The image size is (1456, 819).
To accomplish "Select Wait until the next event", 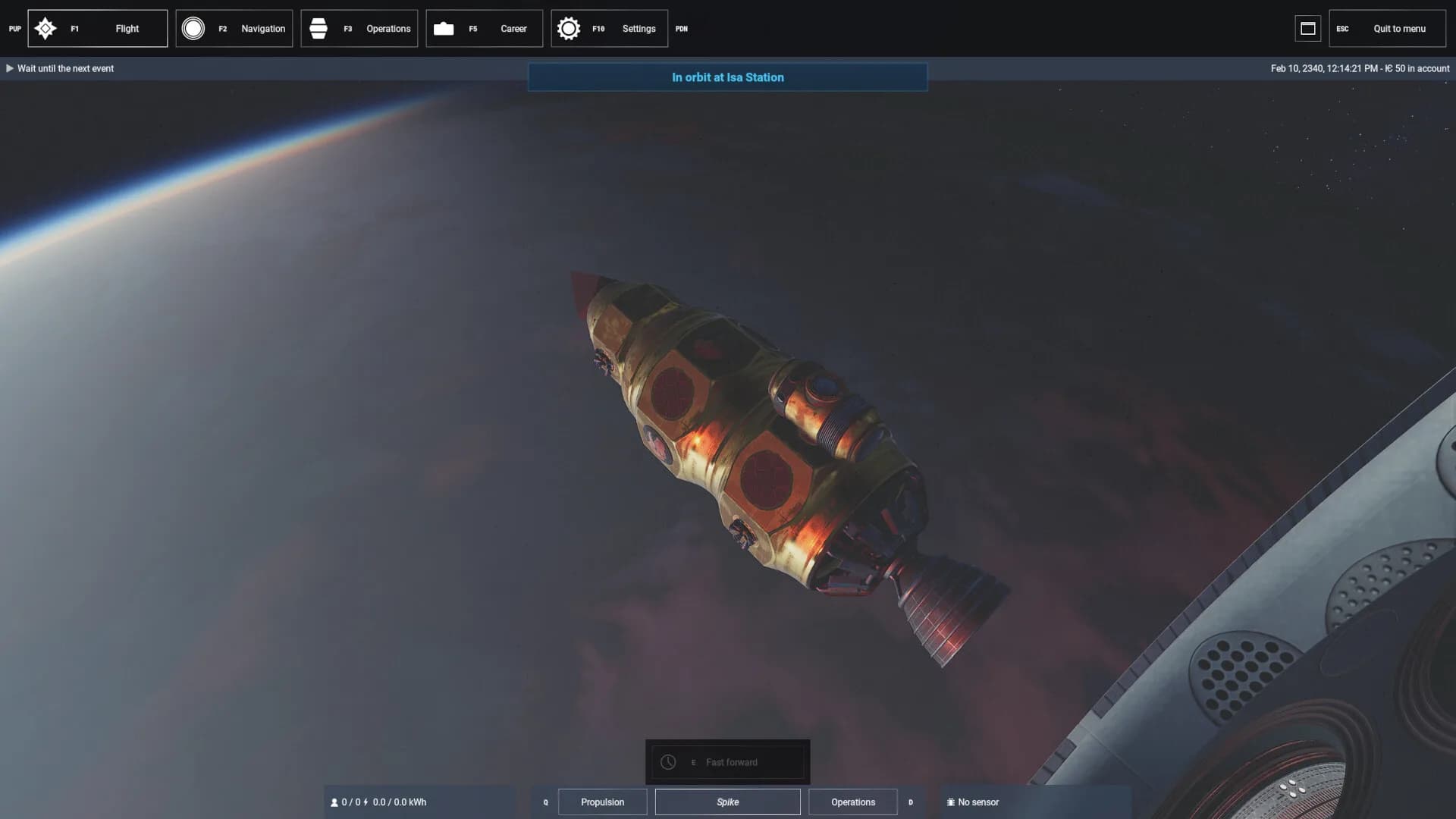I will click(x=65, y=68).
